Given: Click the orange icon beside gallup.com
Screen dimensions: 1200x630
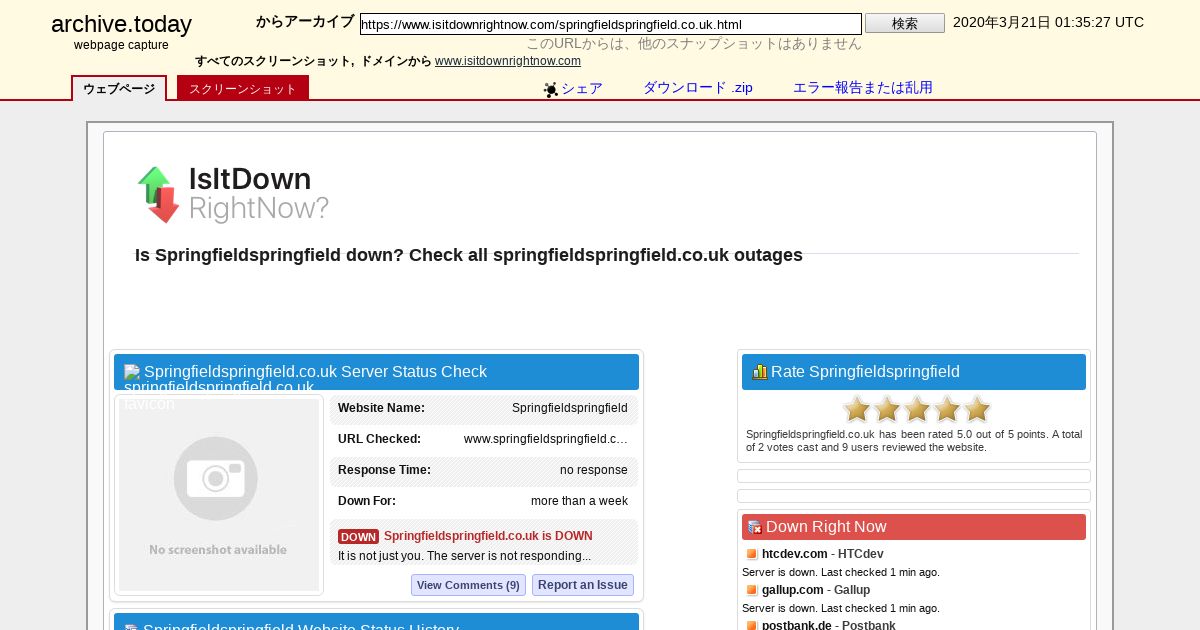Looking at the screenshot, I should [752, 590].
